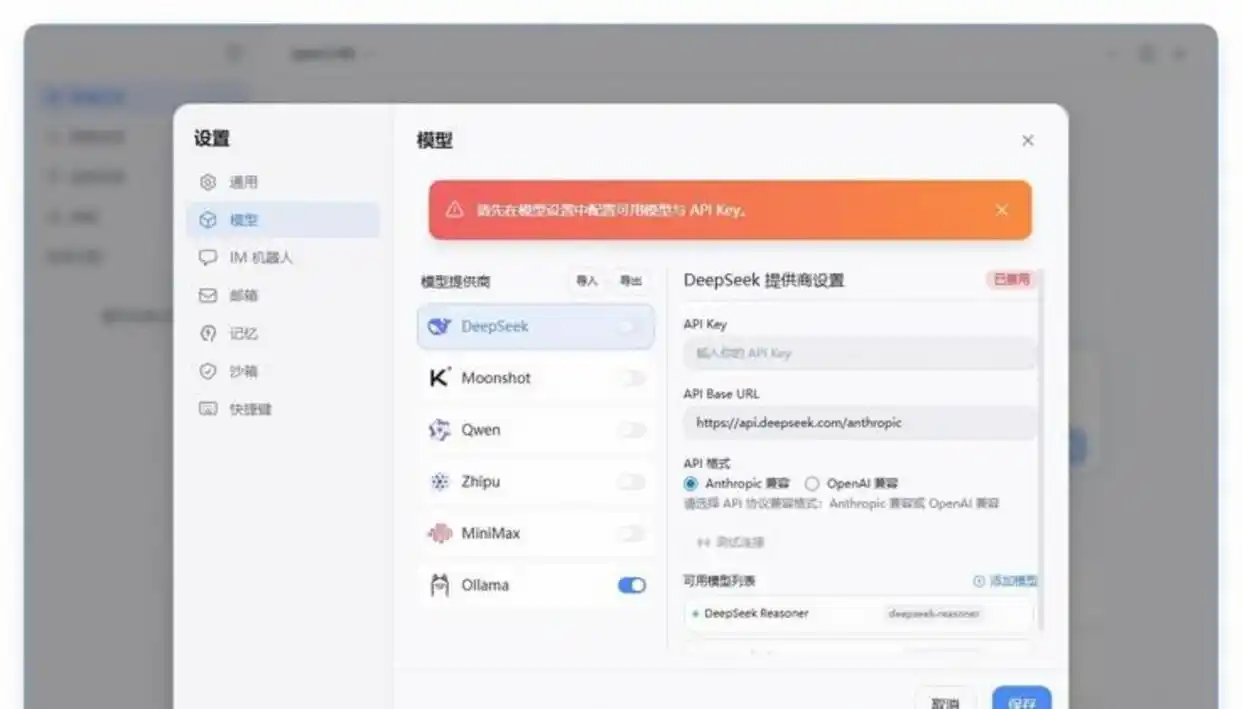Disable the Ollama toggle switch
The width and height of the screenshot is (1242, 709).
click(631, 585)
